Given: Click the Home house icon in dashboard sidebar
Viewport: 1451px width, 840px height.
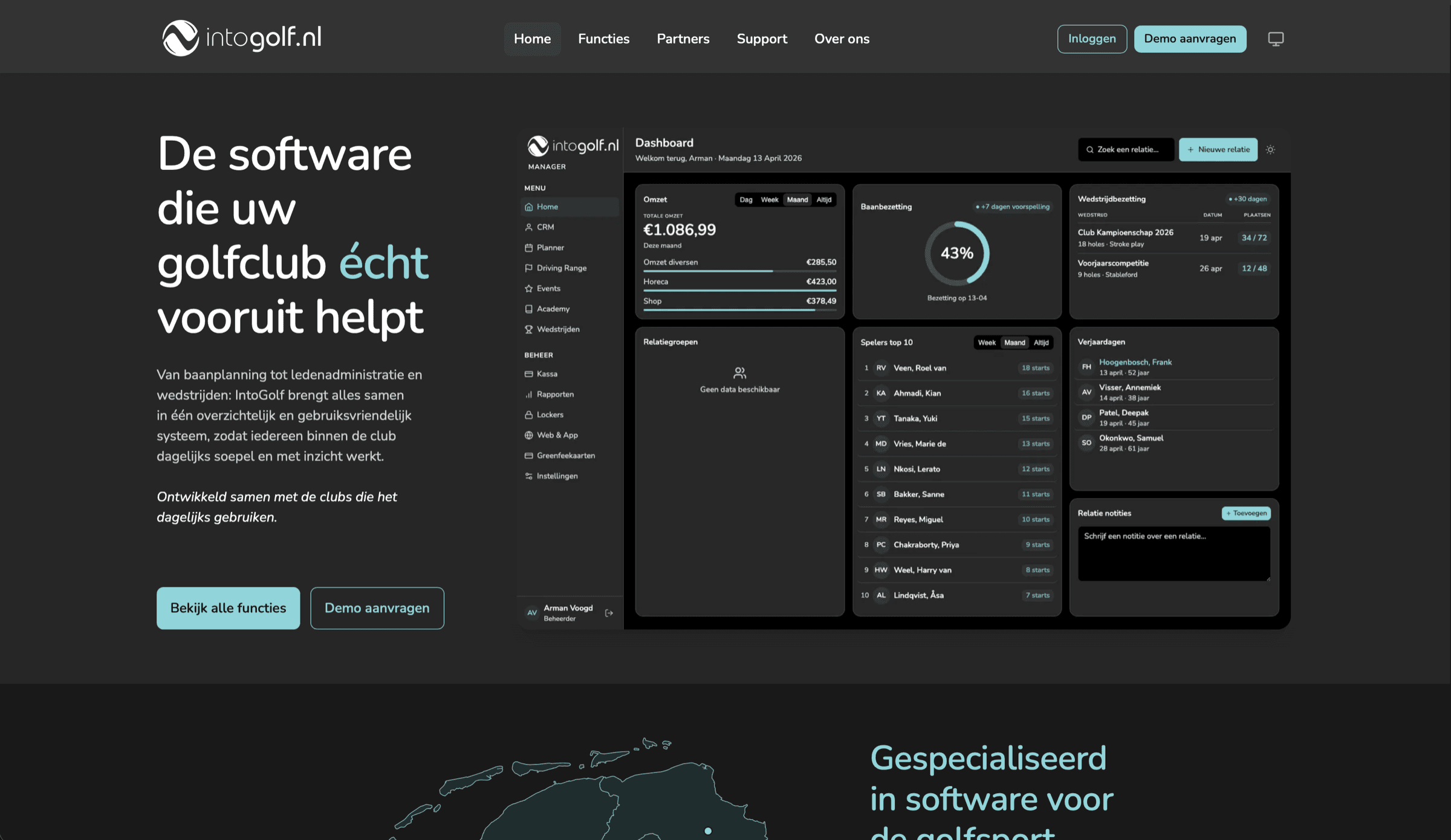Looking at the screenshot, I should point(528,207).
